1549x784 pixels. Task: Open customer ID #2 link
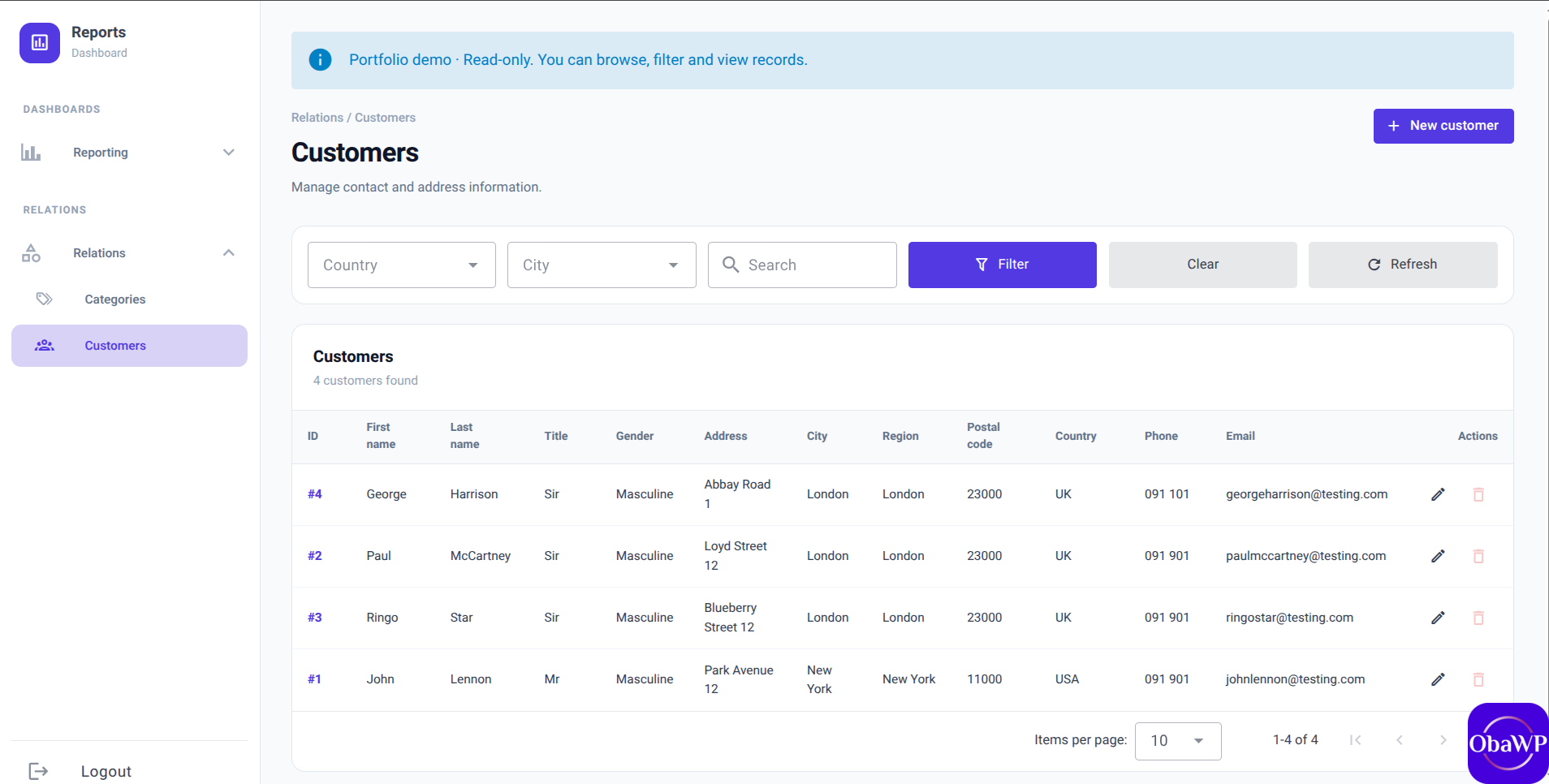pos(315,556)
